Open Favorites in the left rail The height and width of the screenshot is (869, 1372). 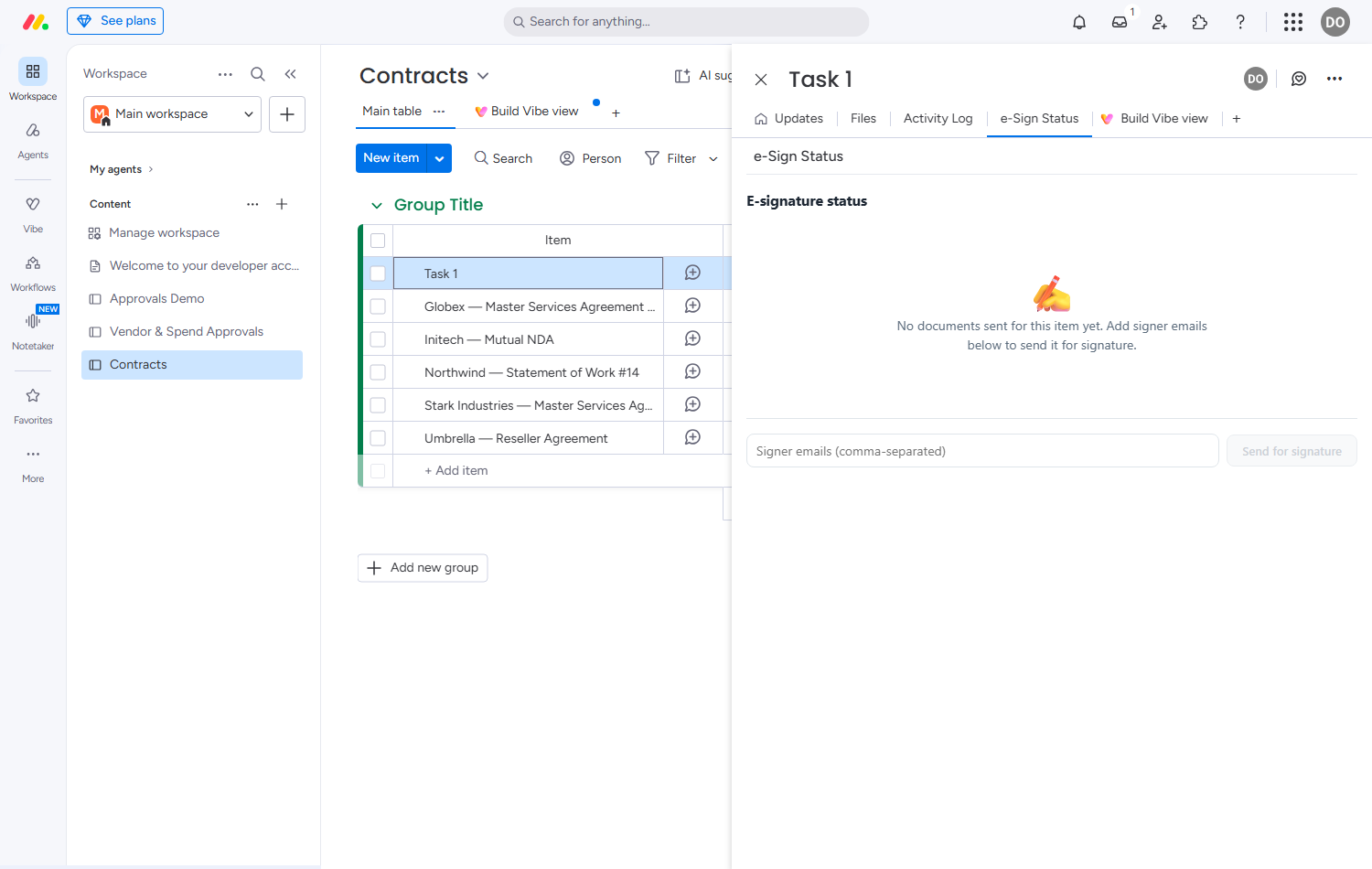pyautogui.click(x=33, y=405)
